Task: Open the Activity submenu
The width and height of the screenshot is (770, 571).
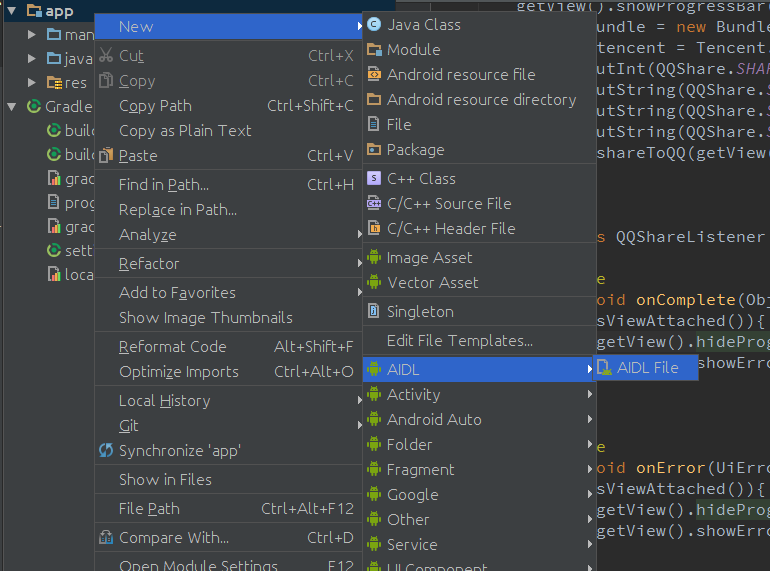Action: point(413,394)
